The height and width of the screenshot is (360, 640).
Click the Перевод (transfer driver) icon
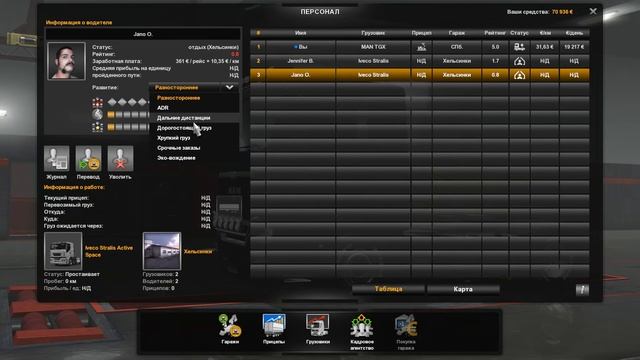pyautogui.click(x=88, y=158)
